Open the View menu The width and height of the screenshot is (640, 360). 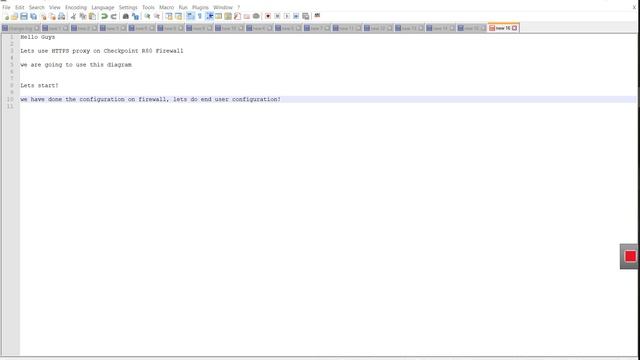[x=55, y=7]
